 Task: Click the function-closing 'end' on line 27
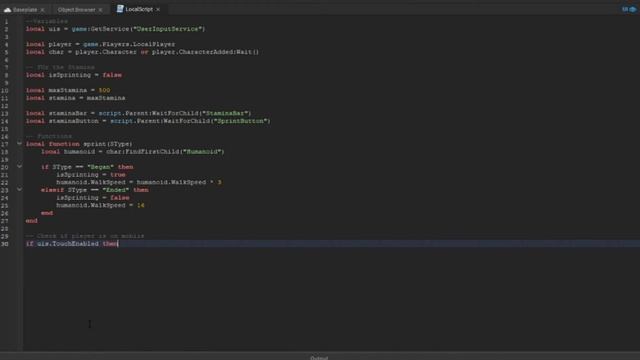coord(31,220)
